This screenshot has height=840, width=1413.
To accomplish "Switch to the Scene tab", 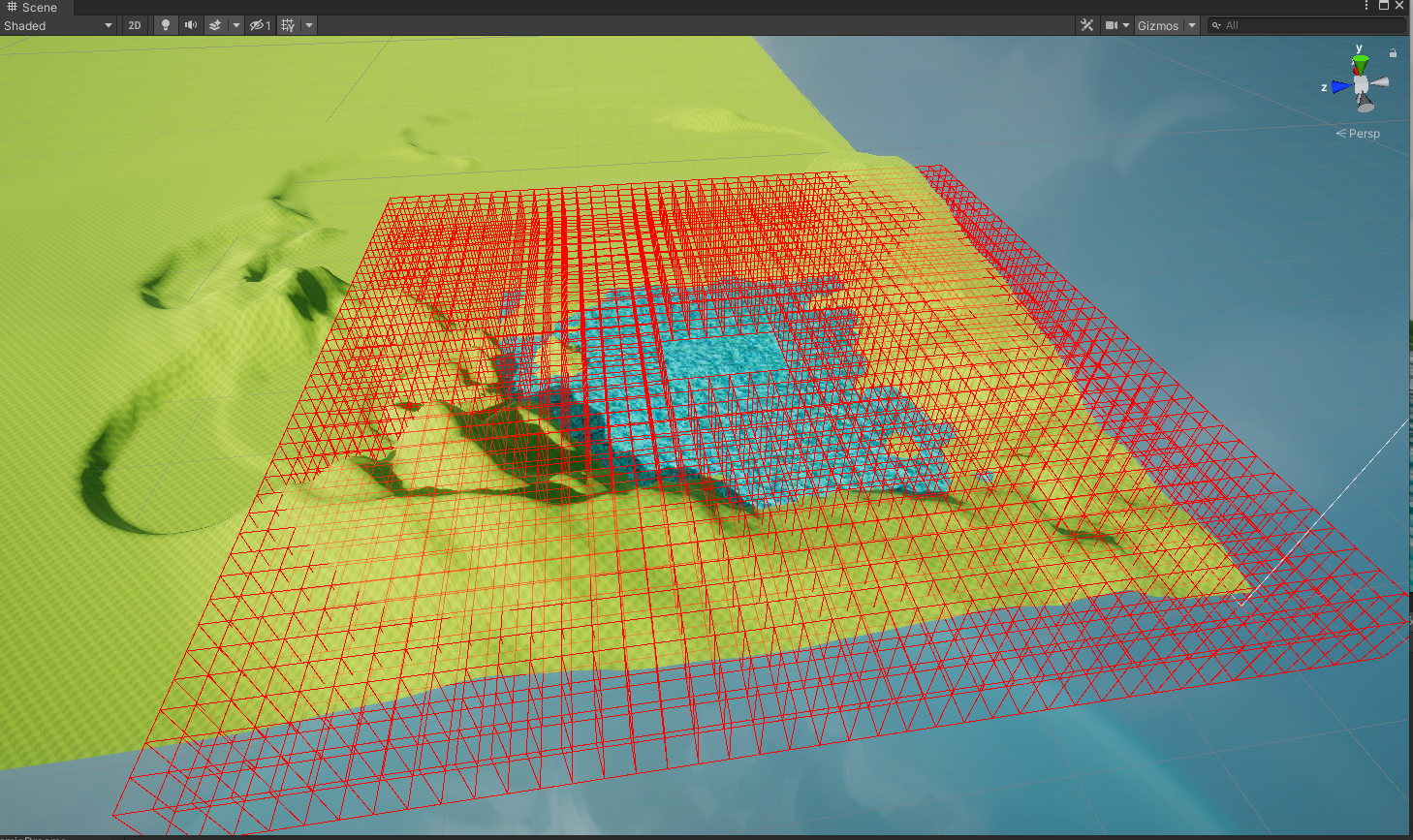I will pos(32,7).
